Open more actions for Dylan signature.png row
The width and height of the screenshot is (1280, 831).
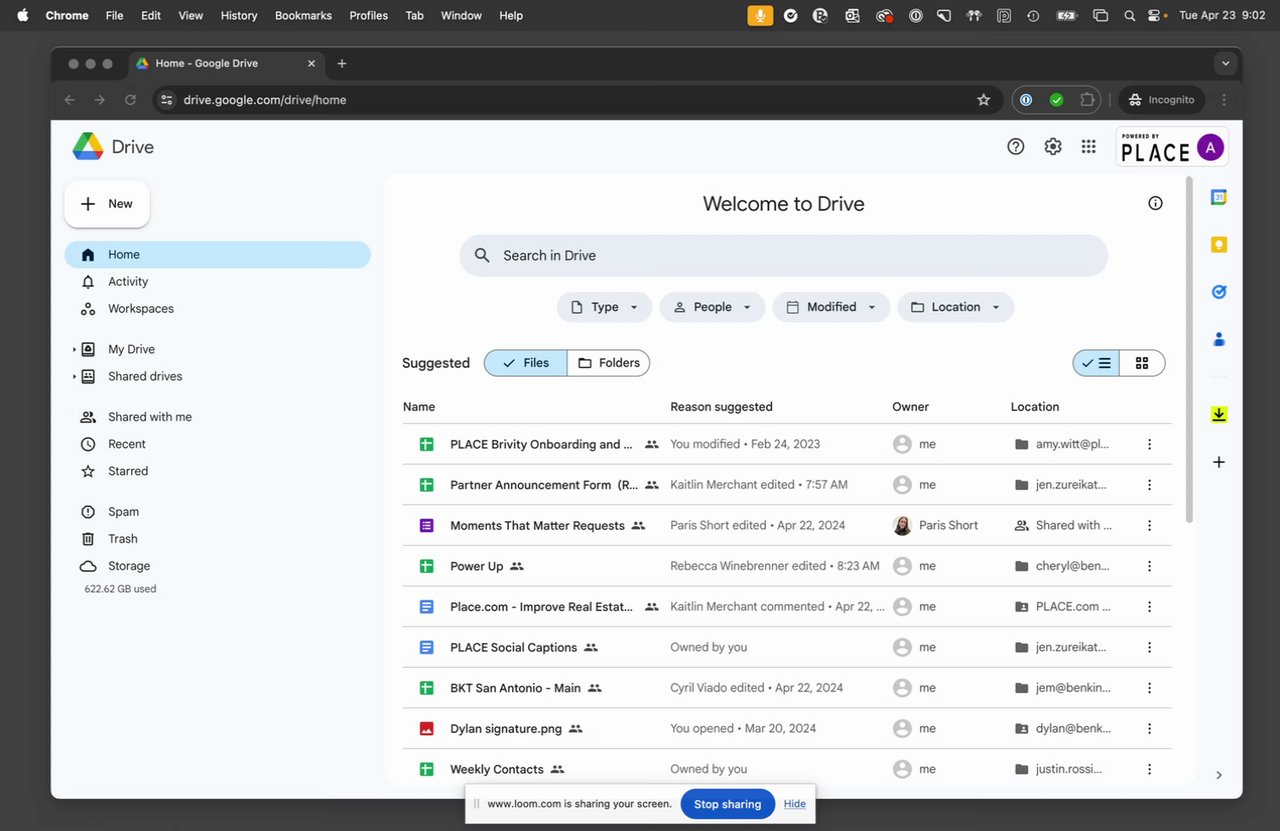(x=1150, y=728)
